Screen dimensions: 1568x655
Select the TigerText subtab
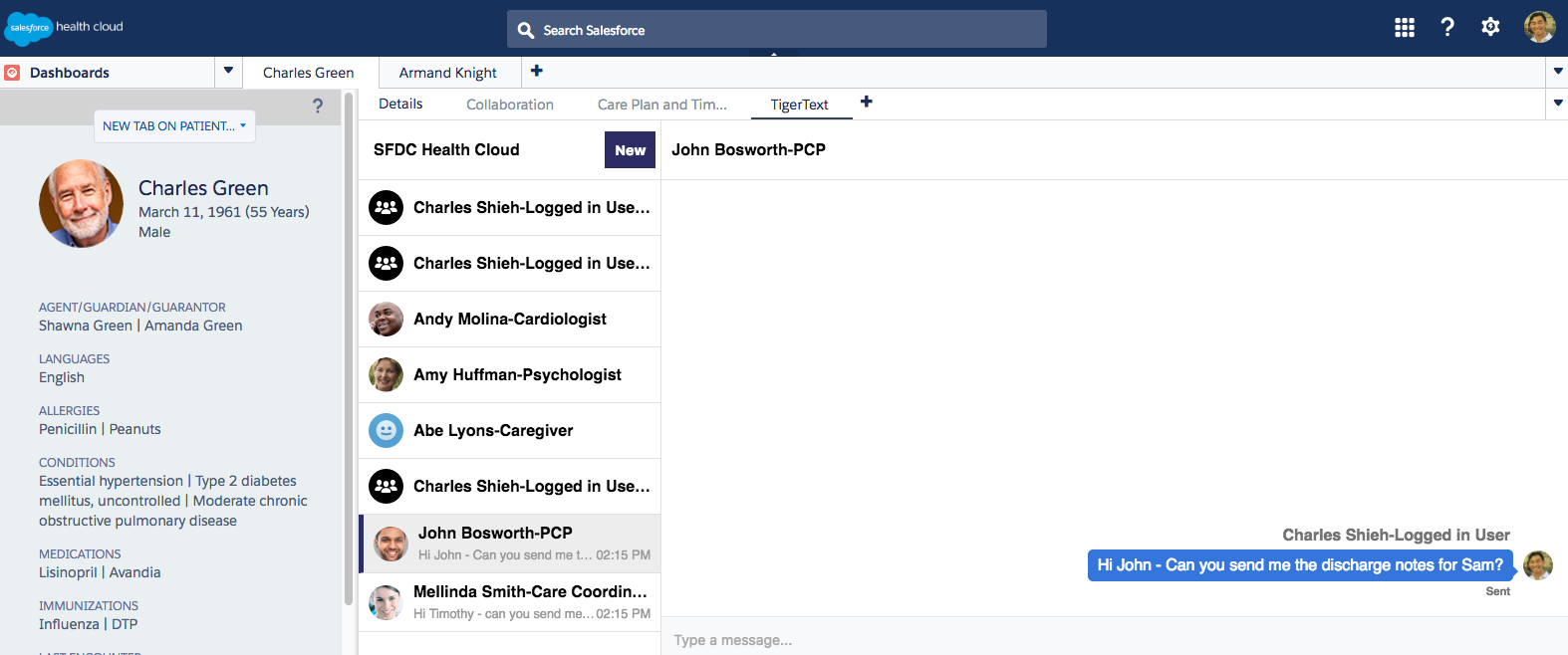800,105
